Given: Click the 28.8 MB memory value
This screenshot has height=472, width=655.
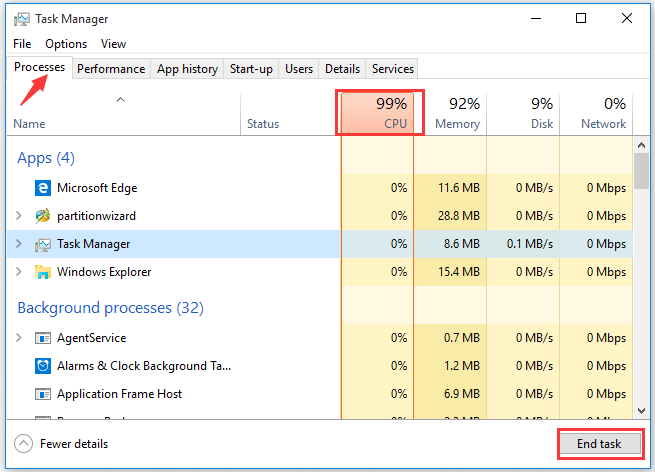Looking at the screenshot, I should pos(459,216).
